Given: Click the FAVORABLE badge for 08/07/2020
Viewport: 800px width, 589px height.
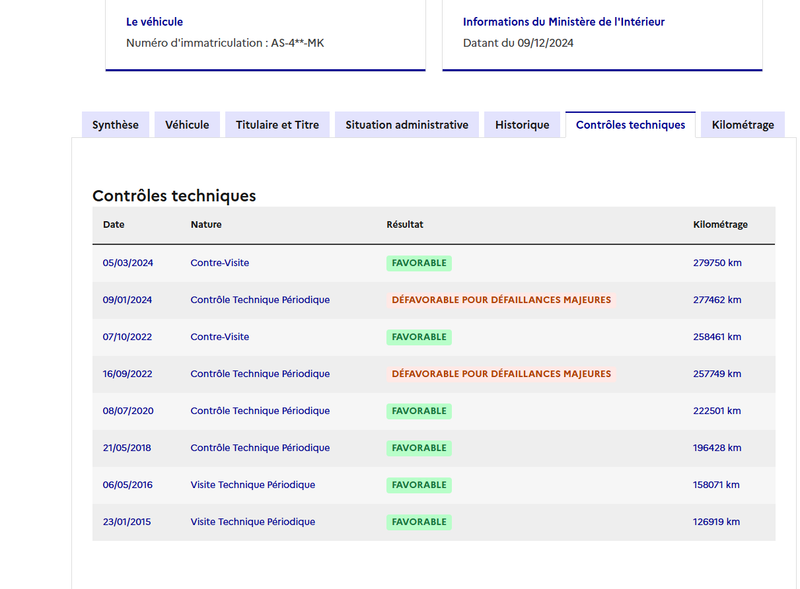Looking at the screenshot, I should [419, 411].
